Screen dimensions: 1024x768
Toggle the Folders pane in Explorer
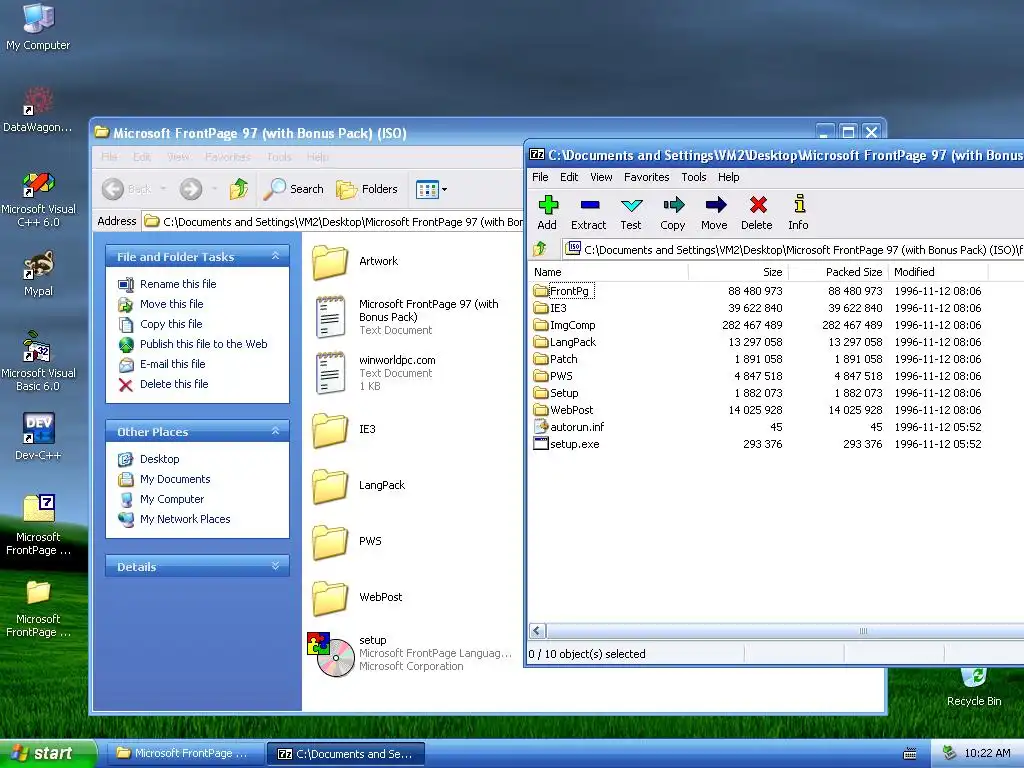point(367,189)
